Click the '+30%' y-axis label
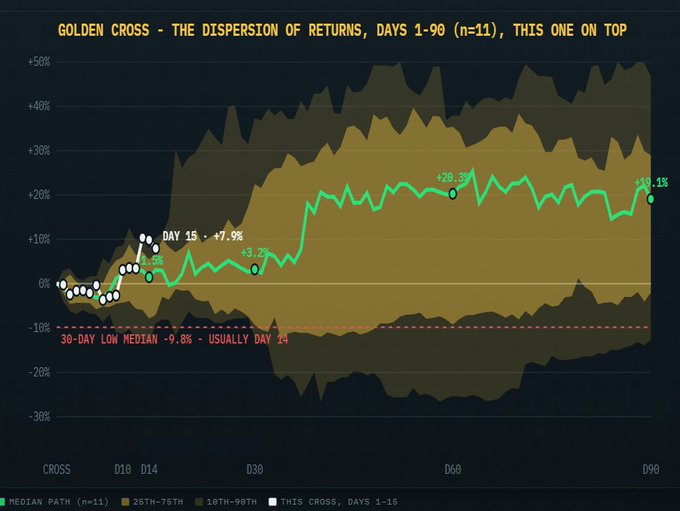This screenshot has height=511, width=680. coord(39,151)
